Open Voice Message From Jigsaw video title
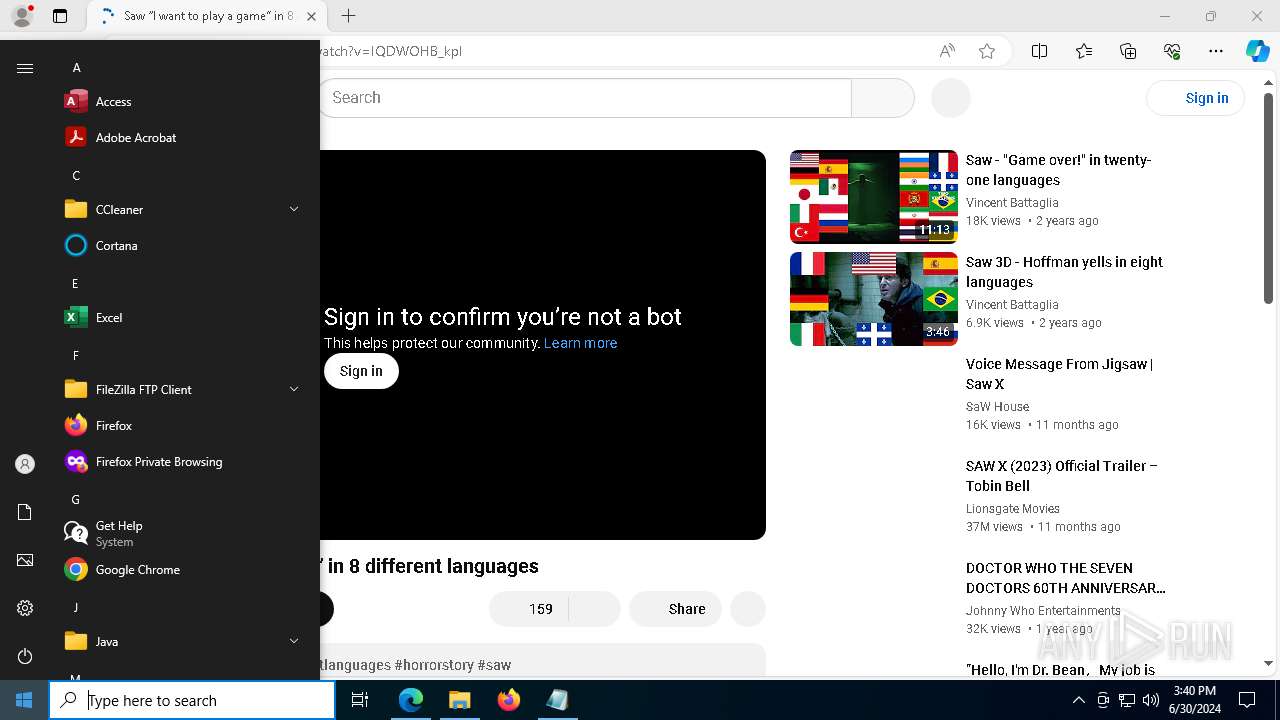The height and width of the screenshot is (720, 1280). pyautogui.click(x=1059, y=374)
